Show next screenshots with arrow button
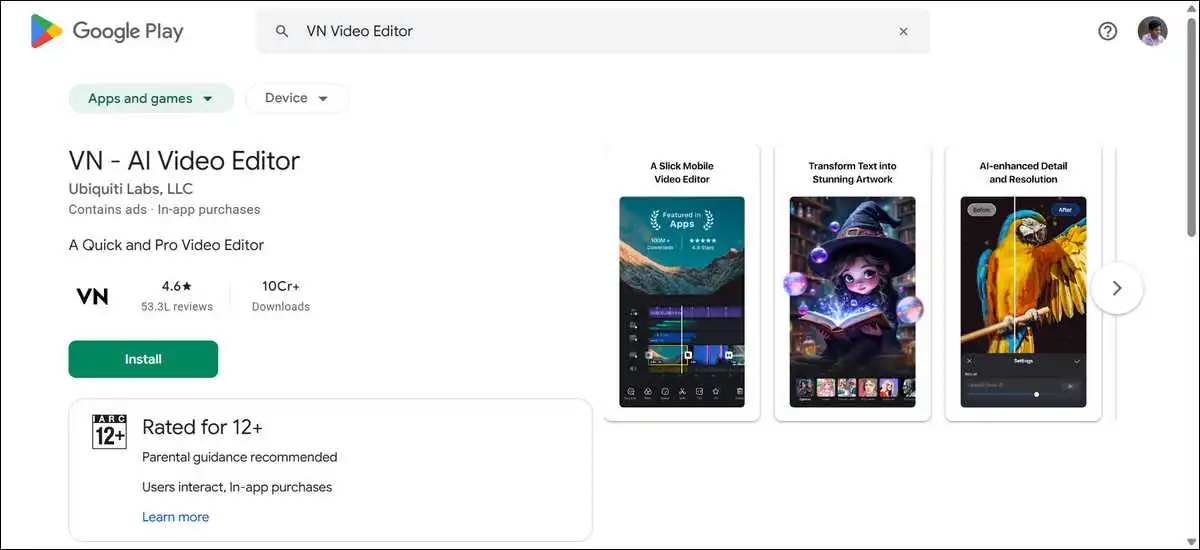Viewport: 1200px width, 550px height. [x=1117, y=288]
